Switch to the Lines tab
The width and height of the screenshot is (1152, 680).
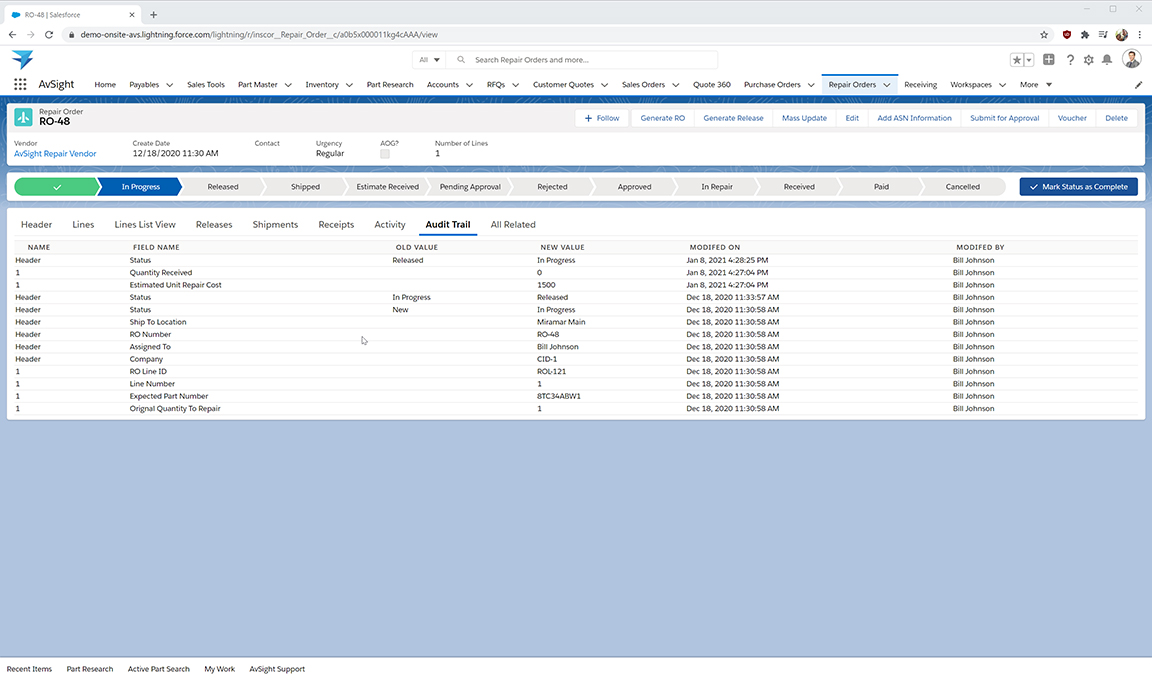83,225
